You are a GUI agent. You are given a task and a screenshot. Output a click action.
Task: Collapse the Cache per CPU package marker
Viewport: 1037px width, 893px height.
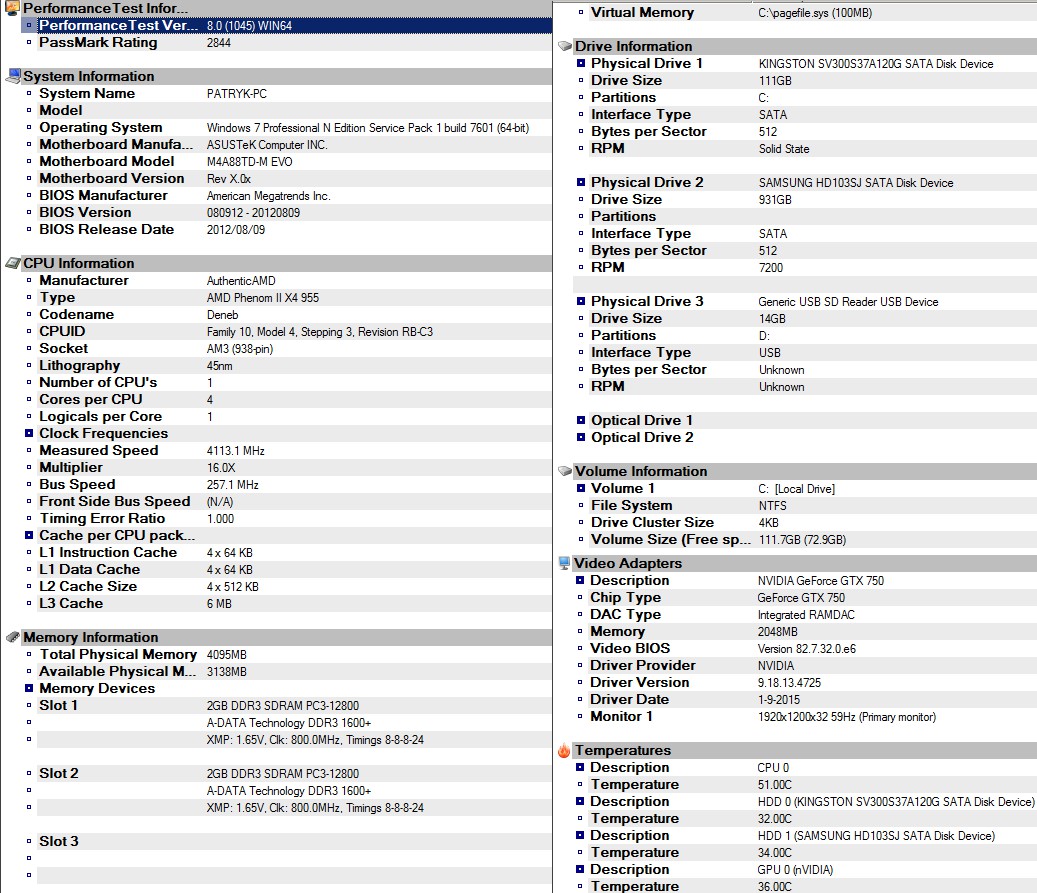pyautogui.click(x=29, y=535)
